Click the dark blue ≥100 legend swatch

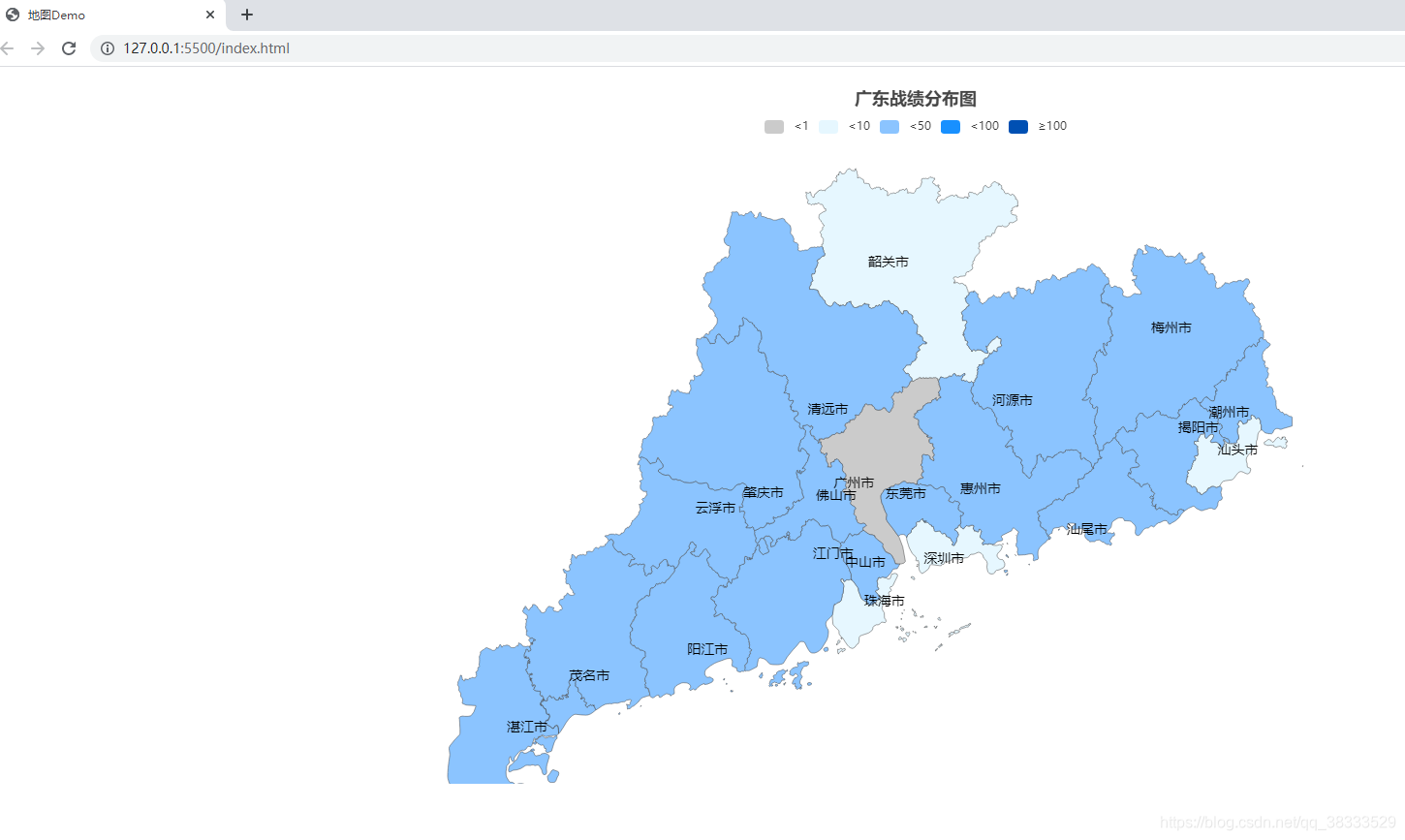tap(1016, 126)
